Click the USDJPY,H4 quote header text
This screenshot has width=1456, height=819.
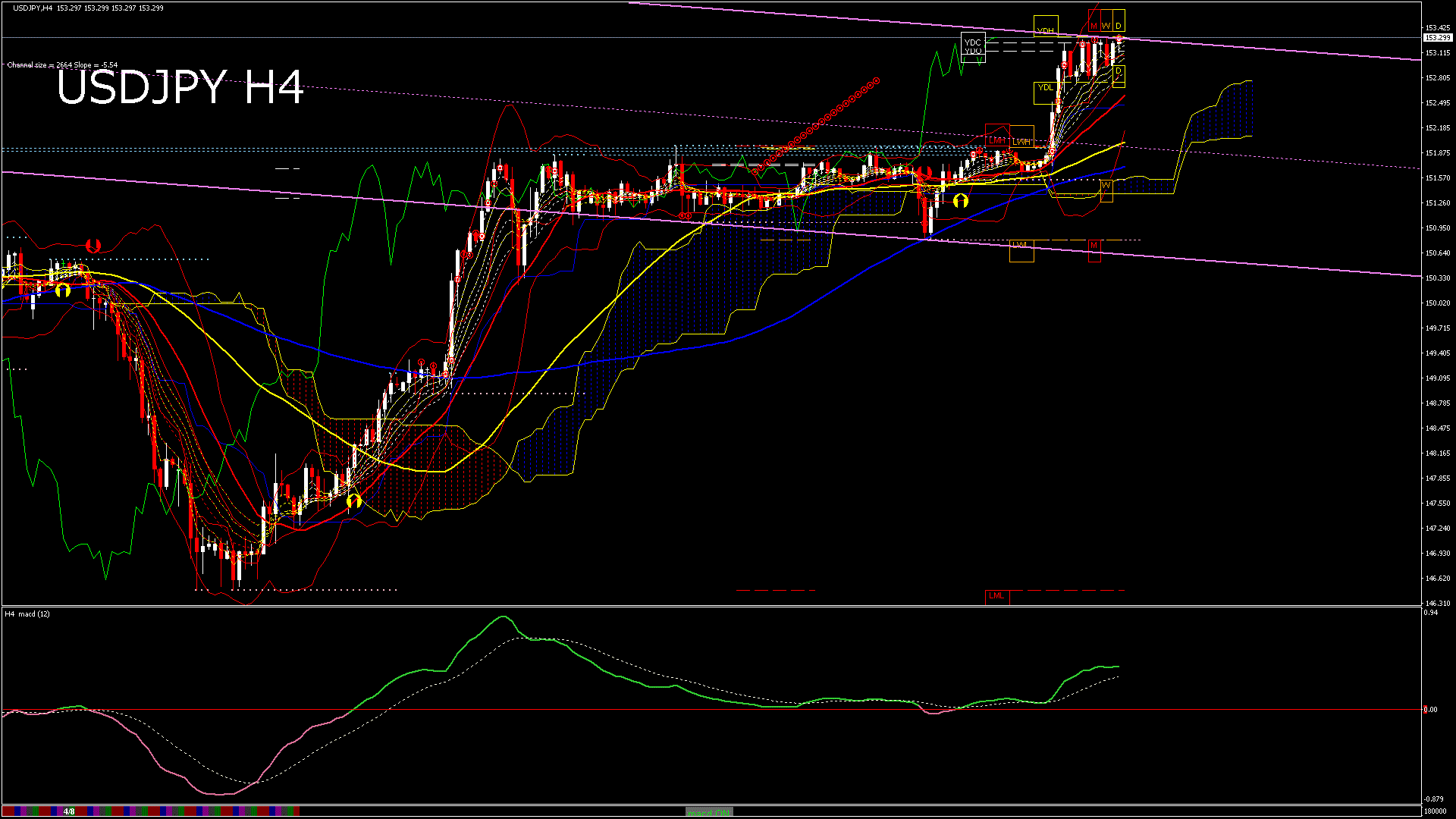[x=33, y=8]
